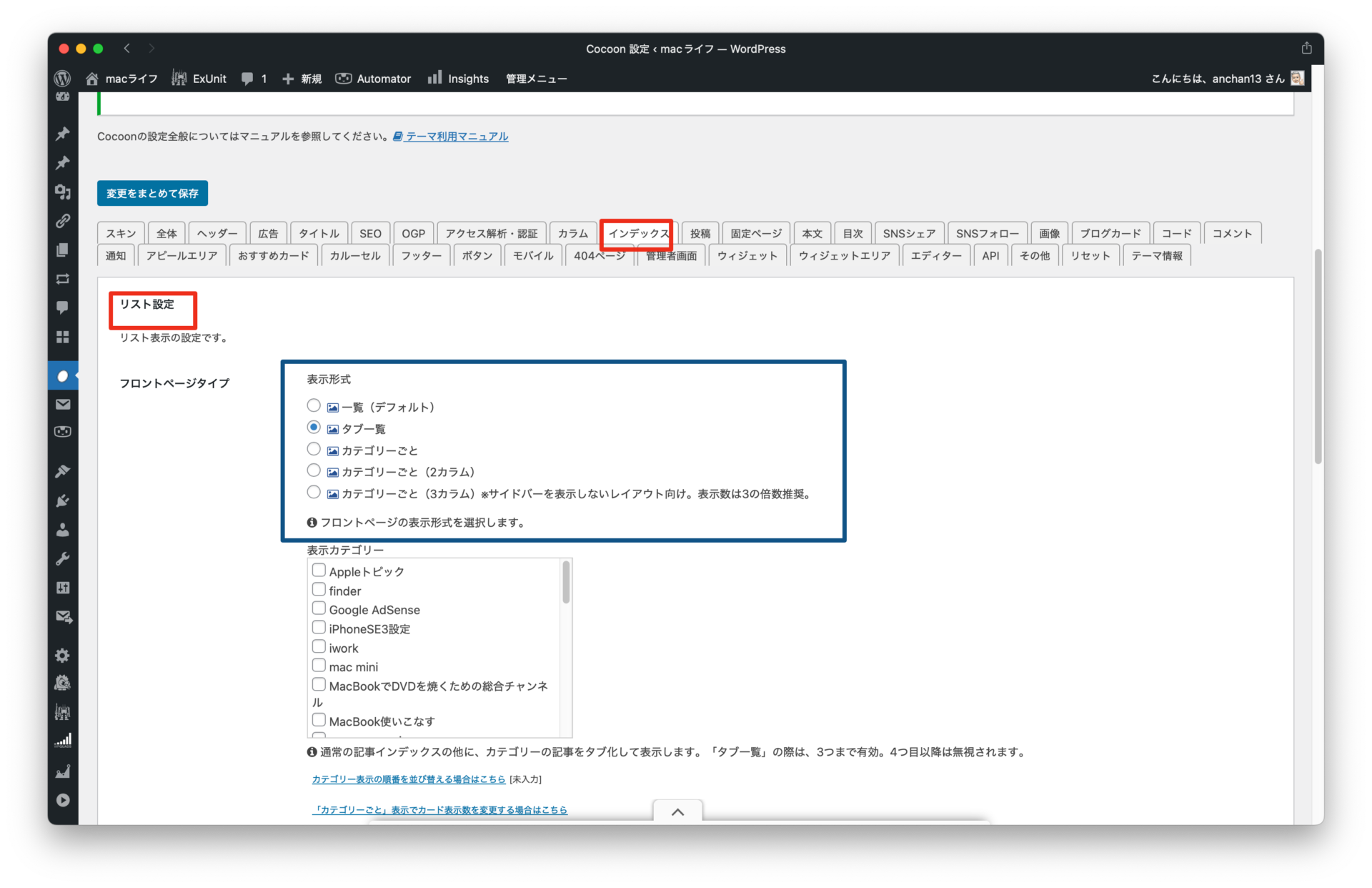This screenshot has width=1372, height=888.
Task: Click anchan13 user avatar
Action: 1297,78
